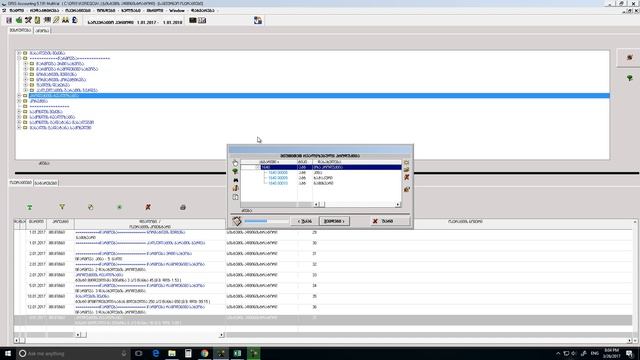Screen dimensions: 640x360
Task: Click the dialog's horizontal scrollbar right arrow
Action: coord(398,204)
